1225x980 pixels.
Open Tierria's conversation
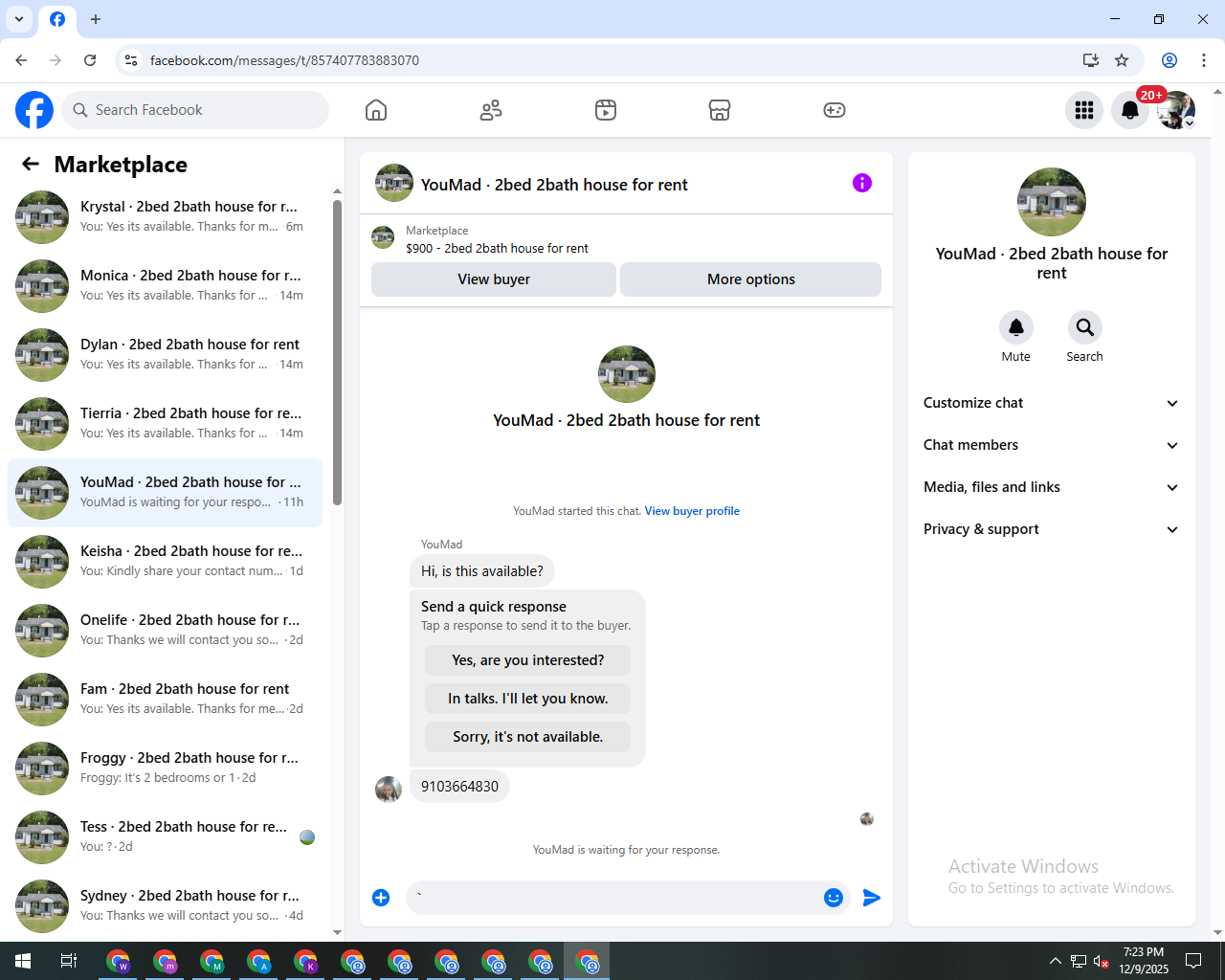point(165,424)
